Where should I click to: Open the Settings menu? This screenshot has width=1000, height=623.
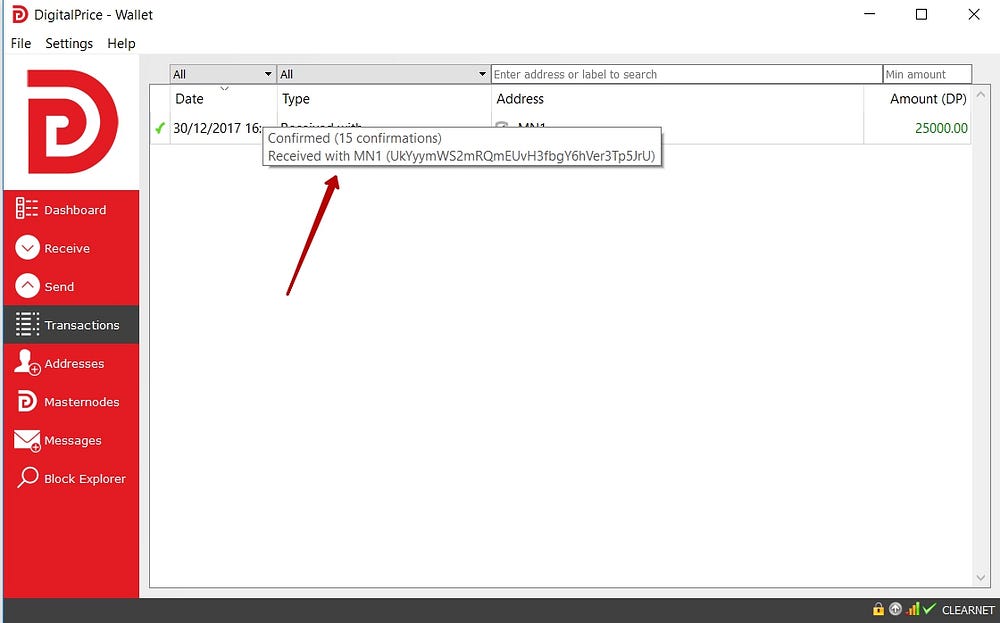coord(69,43)
